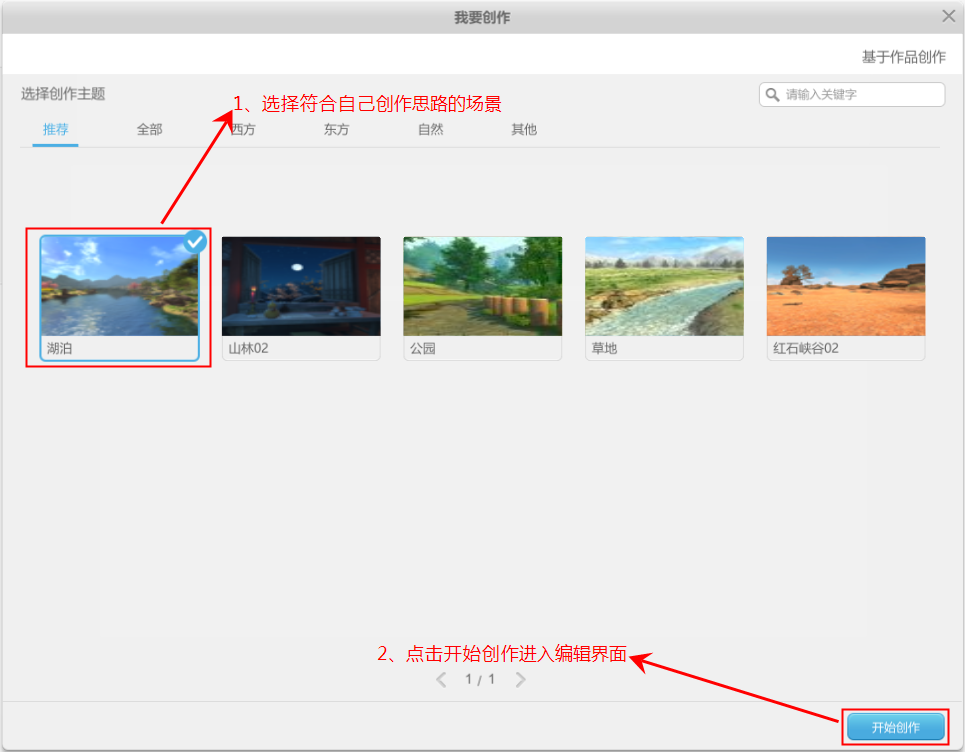Click the 1 / 1 page indicator
Viewport: 965px width, 752px height.
point(480,679)
